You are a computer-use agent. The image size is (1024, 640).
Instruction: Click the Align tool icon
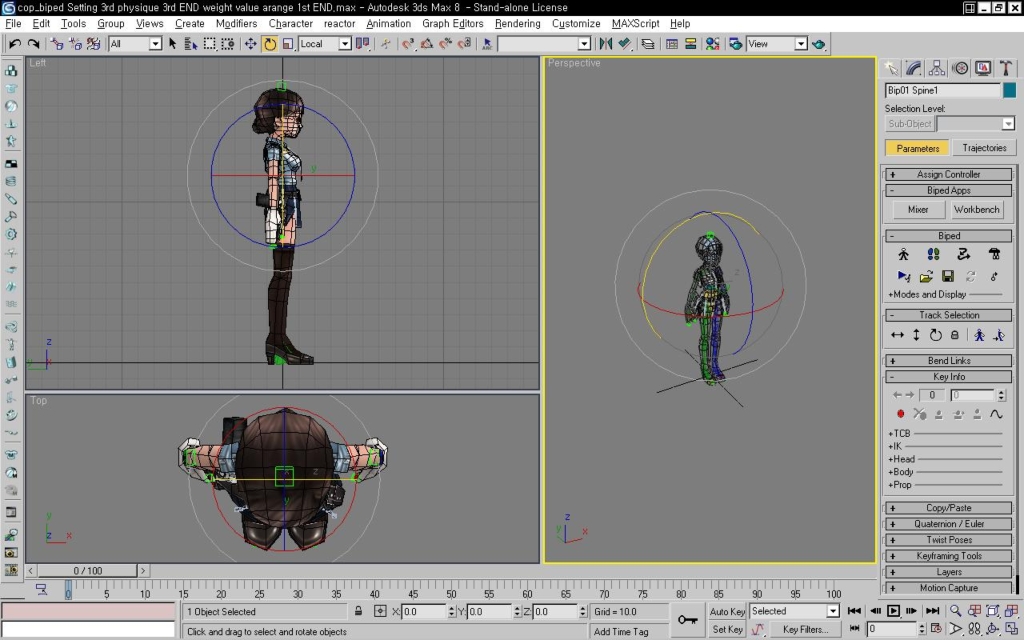(x=624, y=44)
